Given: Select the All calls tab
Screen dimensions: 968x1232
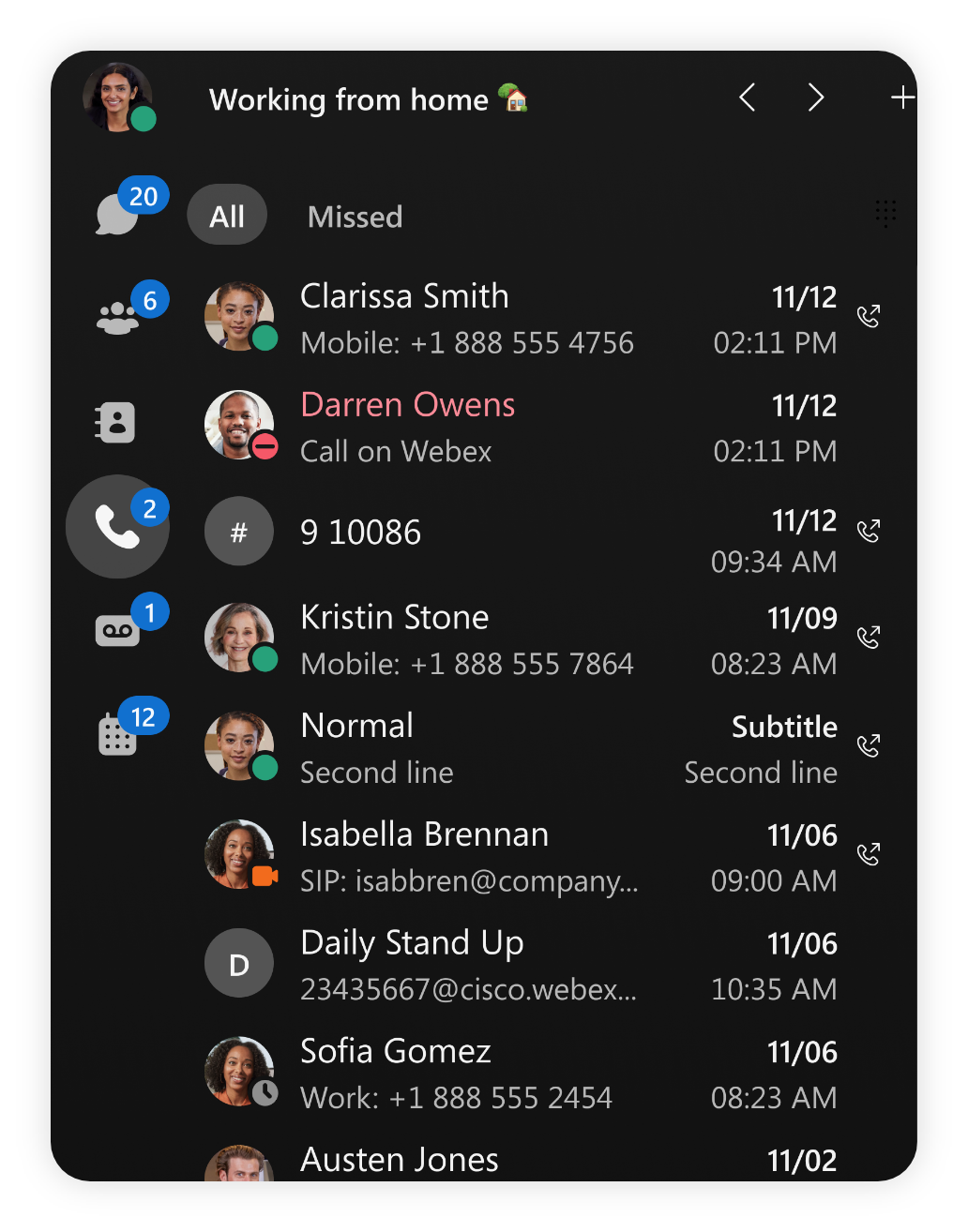Looking at the screenshot, I should pos(227,216).
